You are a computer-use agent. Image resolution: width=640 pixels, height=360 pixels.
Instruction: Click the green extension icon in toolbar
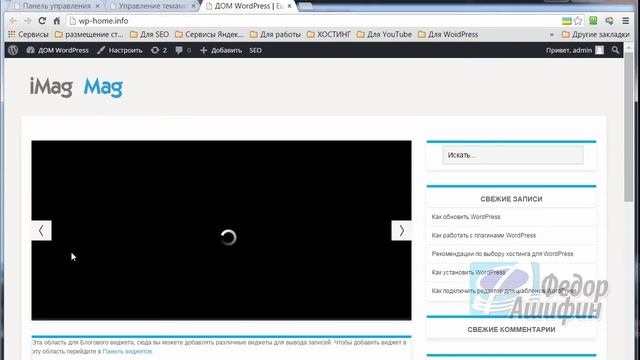pos(593,20)
